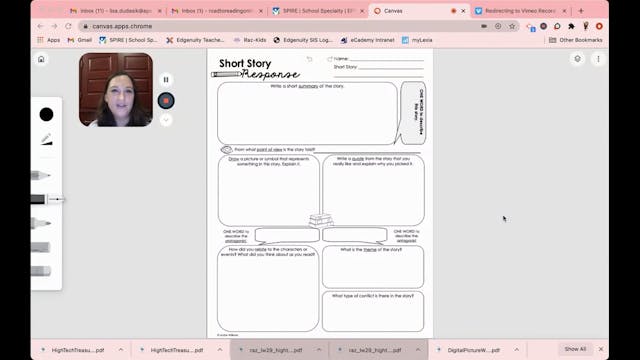Switch to the second Gmail Inbox tab

(x=217, y=11)
